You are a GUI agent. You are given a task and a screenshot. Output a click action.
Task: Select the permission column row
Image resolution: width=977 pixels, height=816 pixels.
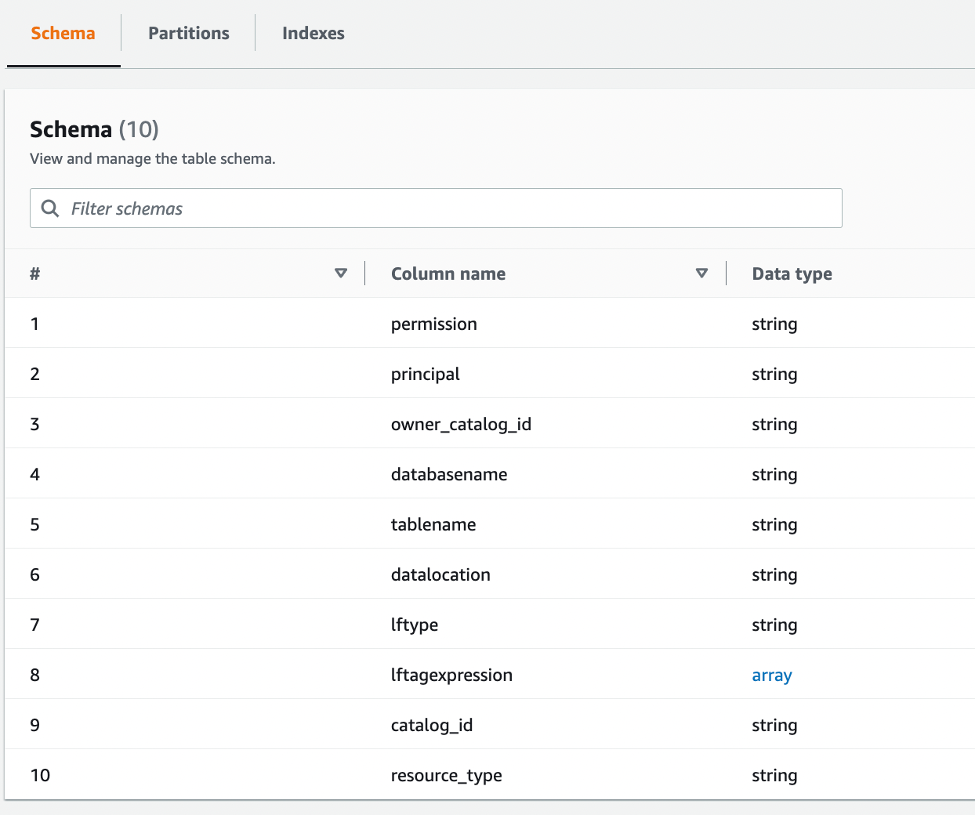click(x=434, y=324)
